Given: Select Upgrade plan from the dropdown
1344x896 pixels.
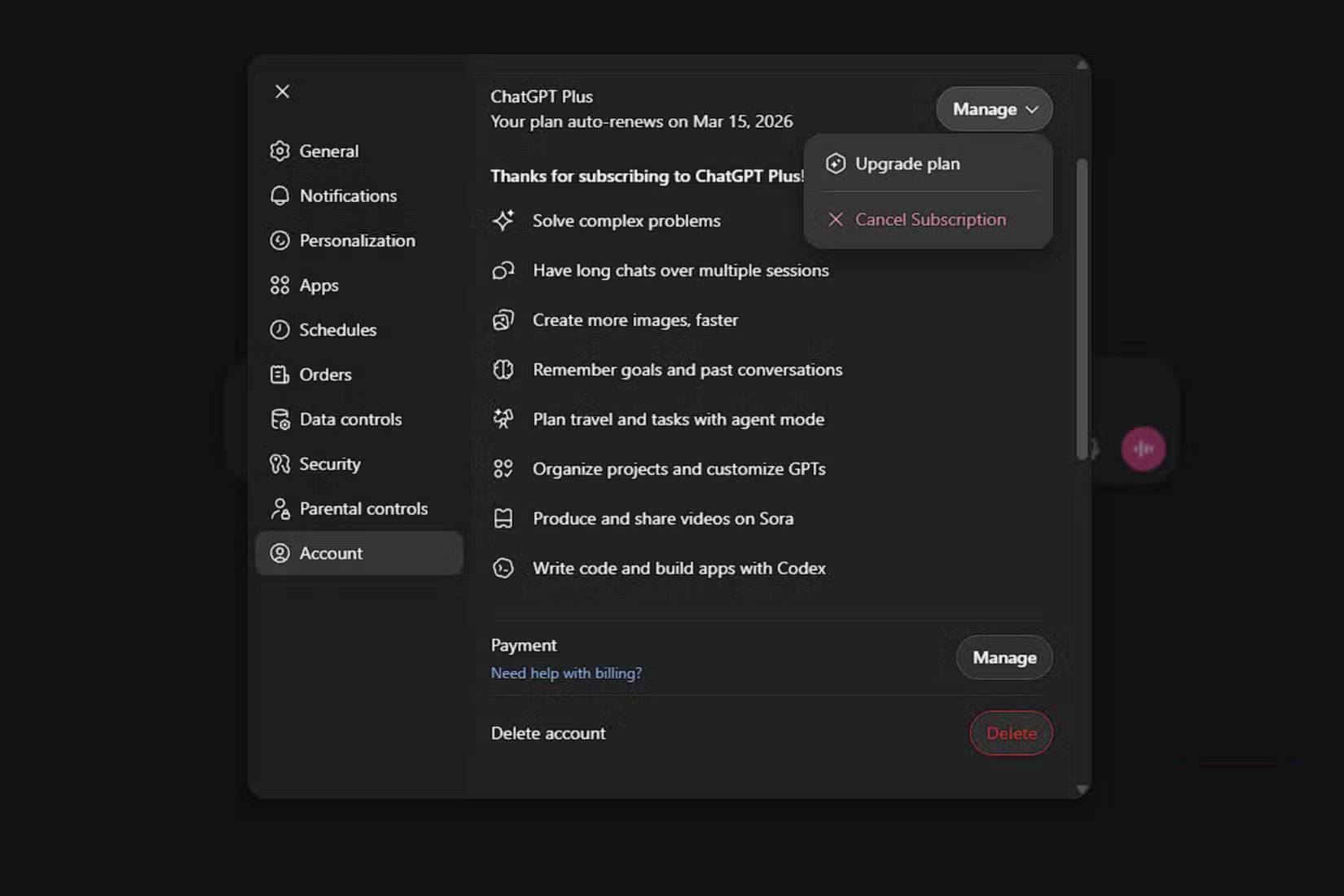Looking at the screenshot, I should point(907,163).
